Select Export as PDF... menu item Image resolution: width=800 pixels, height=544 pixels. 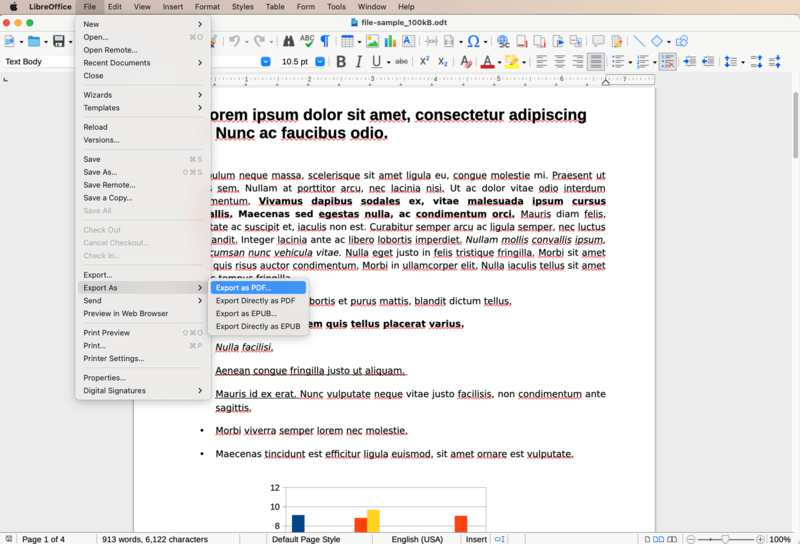click(x=243, y=288)
